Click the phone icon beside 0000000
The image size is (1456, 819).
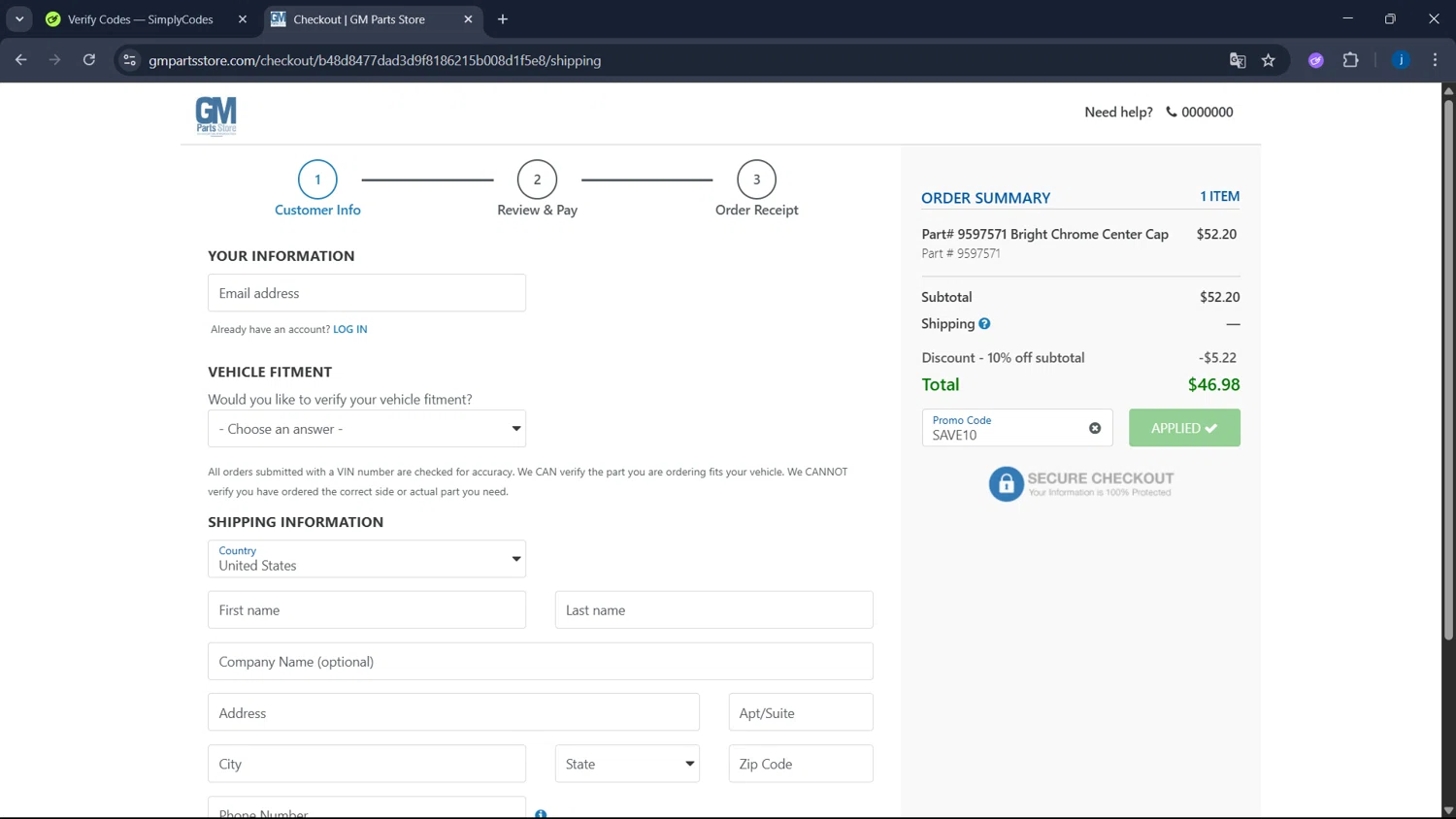click(x=1172, y=112)
